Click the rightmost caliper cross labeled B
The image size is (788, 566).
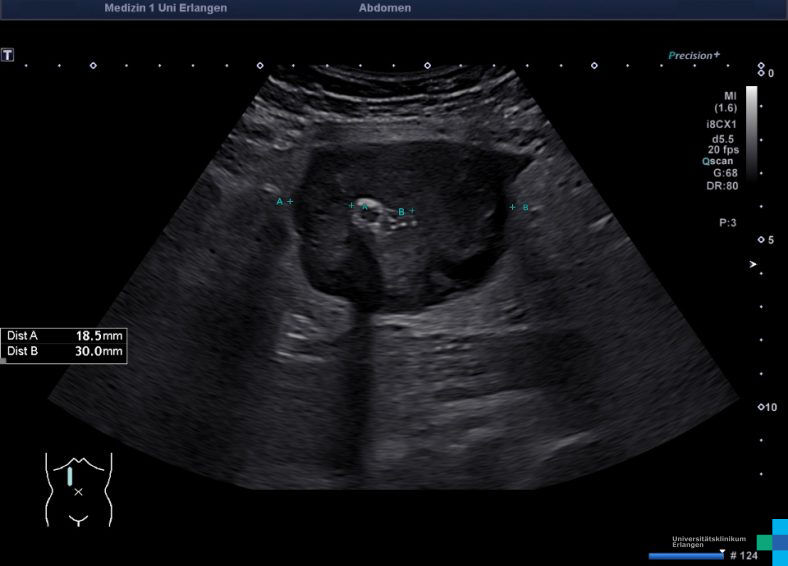point(513,207)
